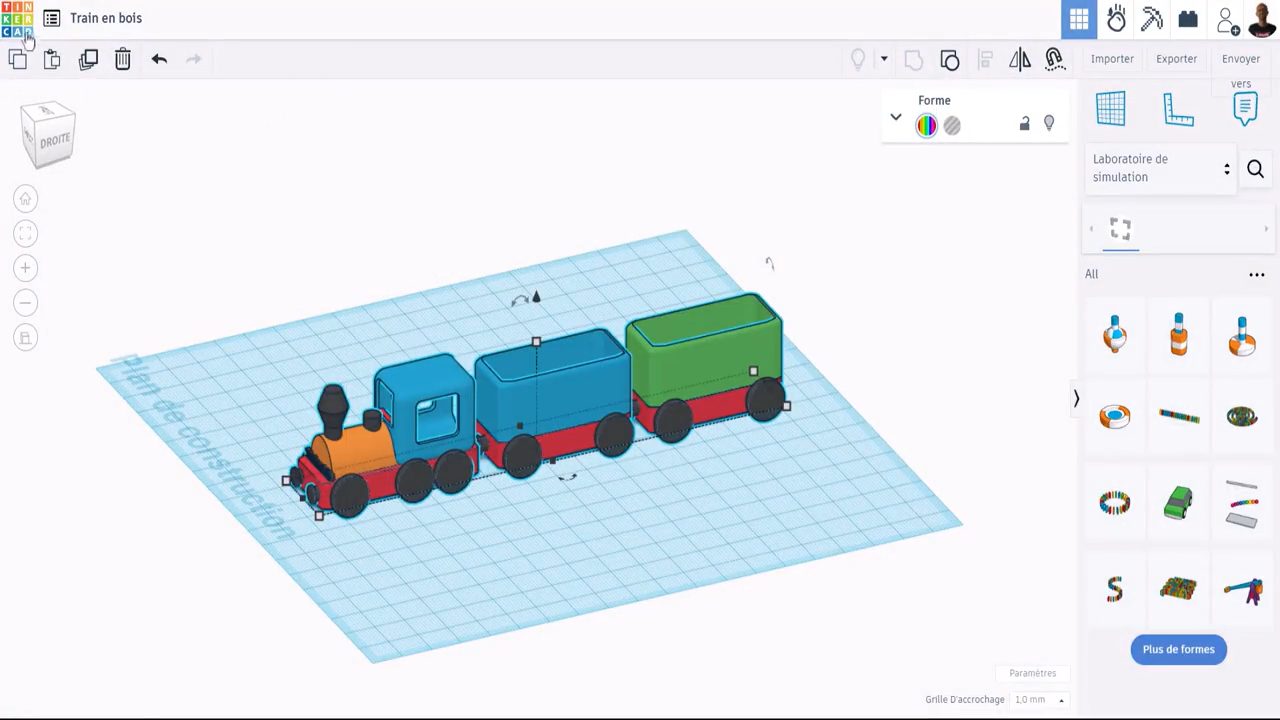1280x720 pixels.
Task: Lock the selected shape
Action: point(1024,123)
